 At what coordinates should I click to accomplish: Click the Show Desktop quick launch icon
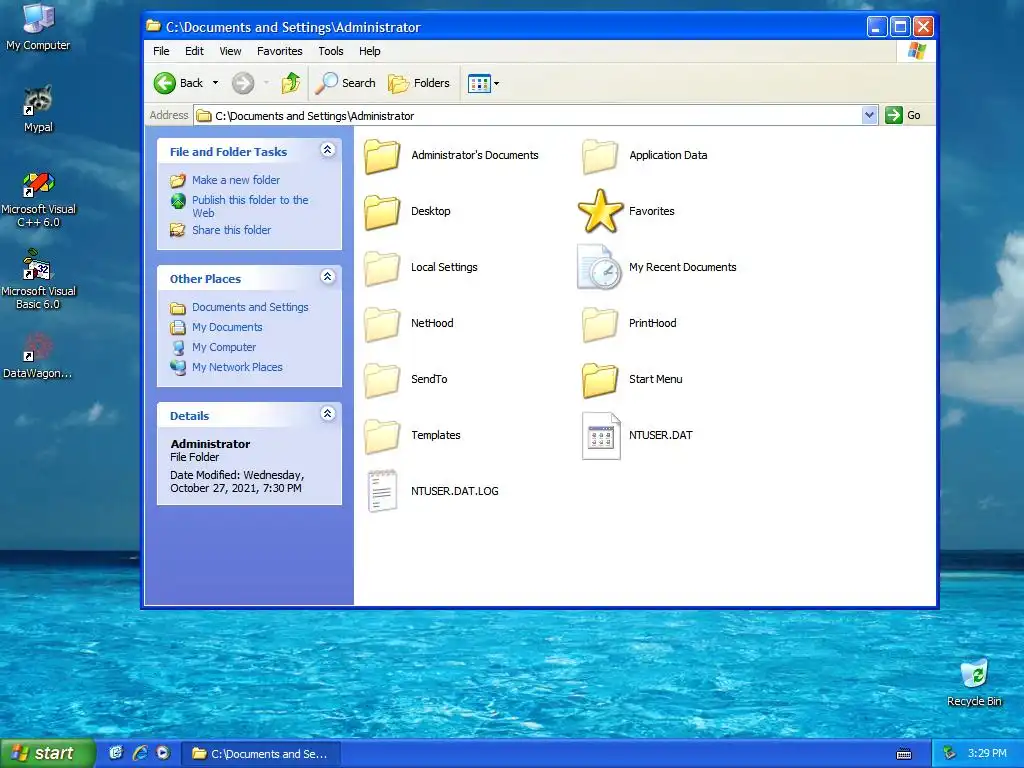116,753
